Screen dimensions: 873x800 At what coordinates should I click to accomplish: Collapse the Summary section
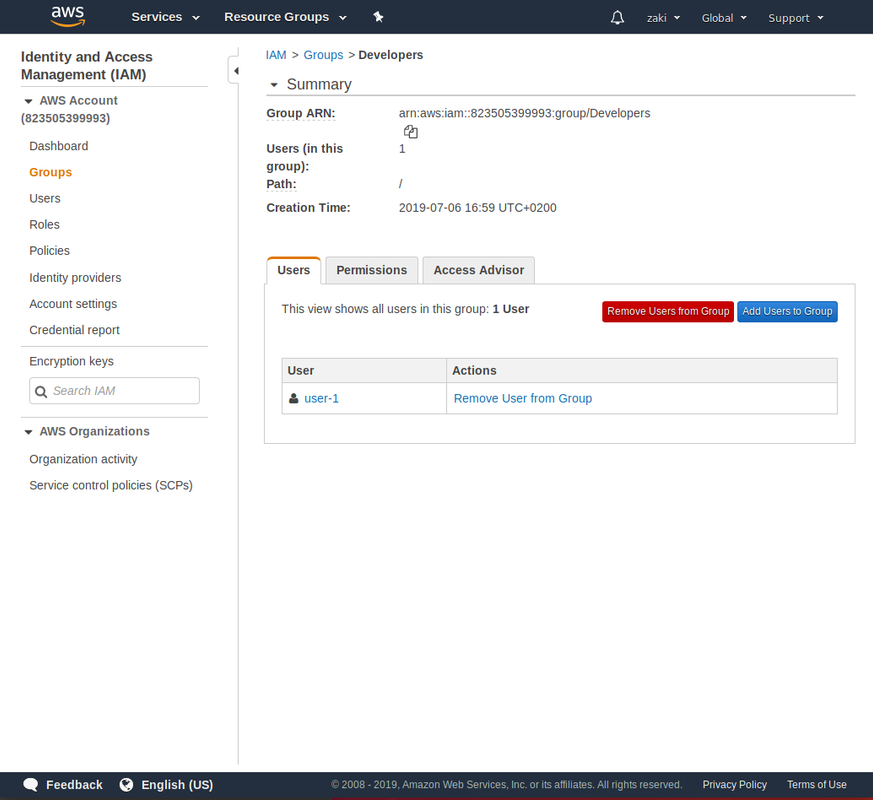273,85
